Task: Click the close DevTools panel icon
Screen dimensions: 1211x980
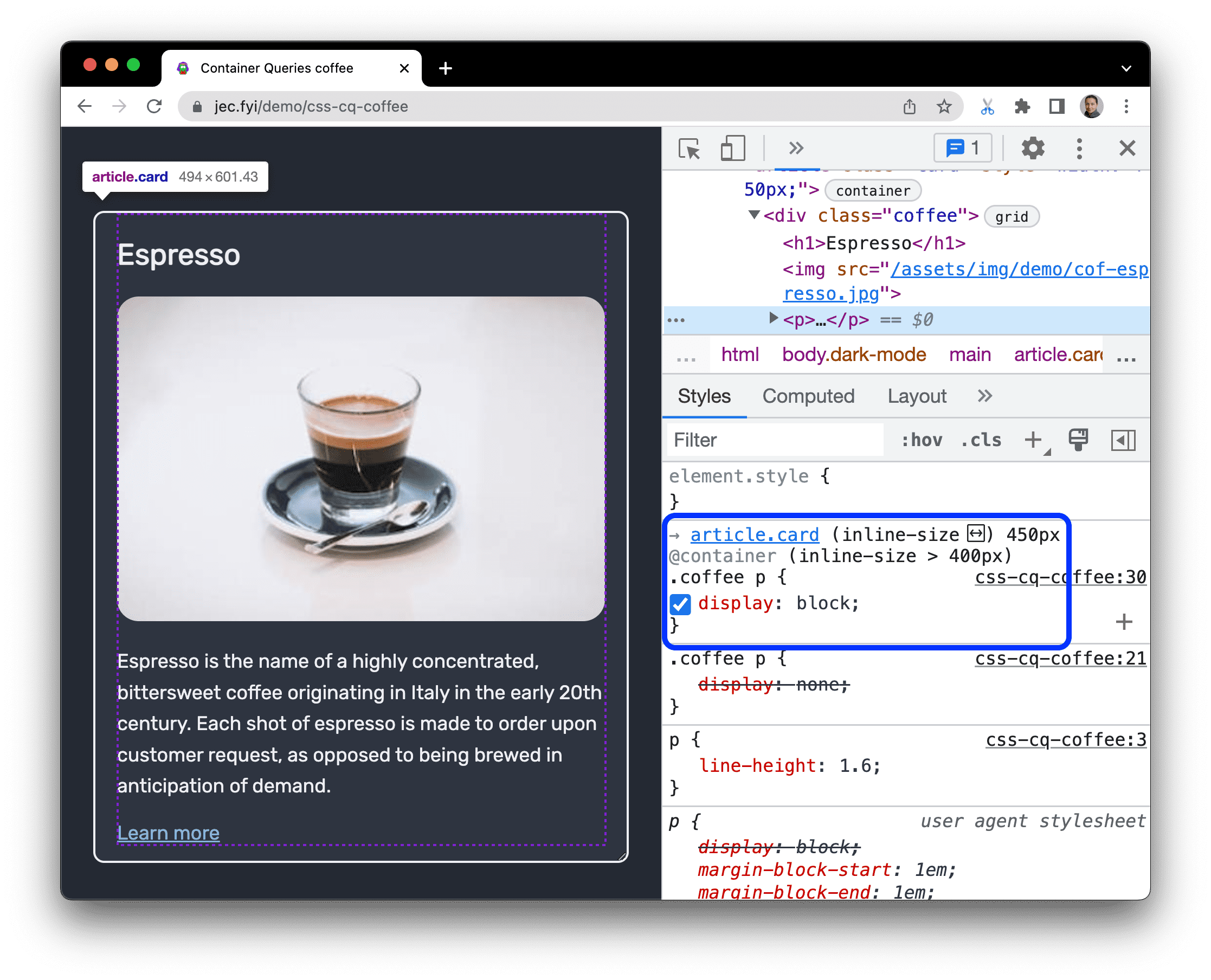Action: coord(1127,149)
